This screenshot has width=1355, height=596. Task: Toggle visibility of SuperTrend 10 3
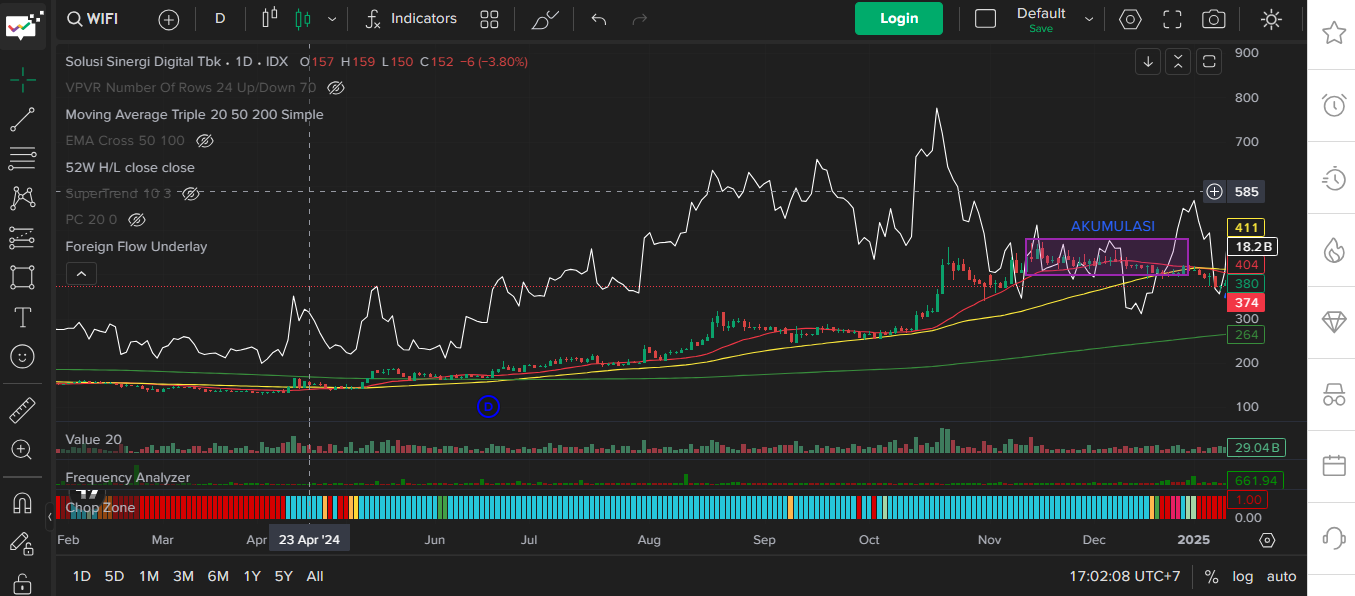(192, 193)
